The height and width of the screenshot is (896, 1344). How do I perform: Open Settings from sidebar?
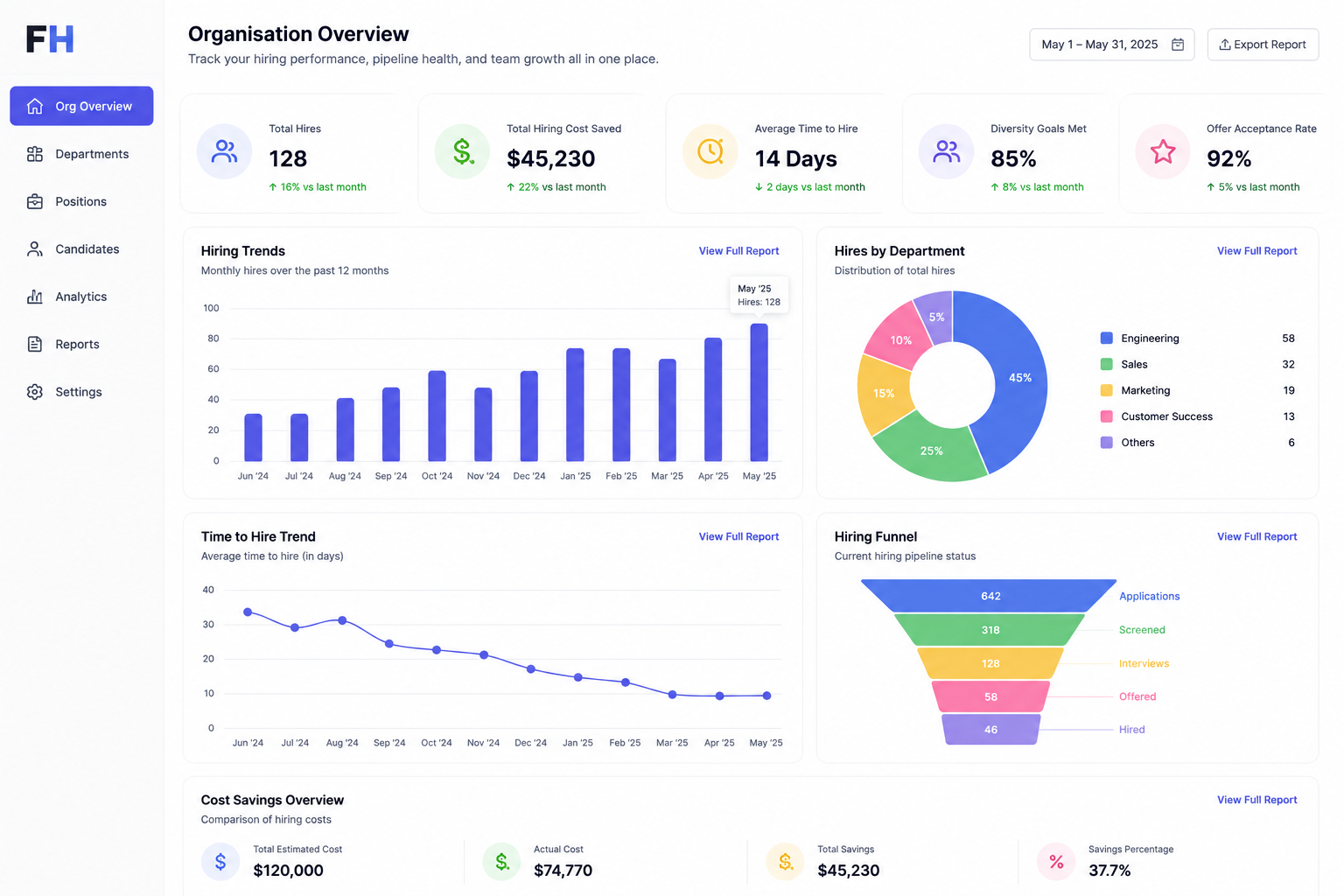coord(81,392)
